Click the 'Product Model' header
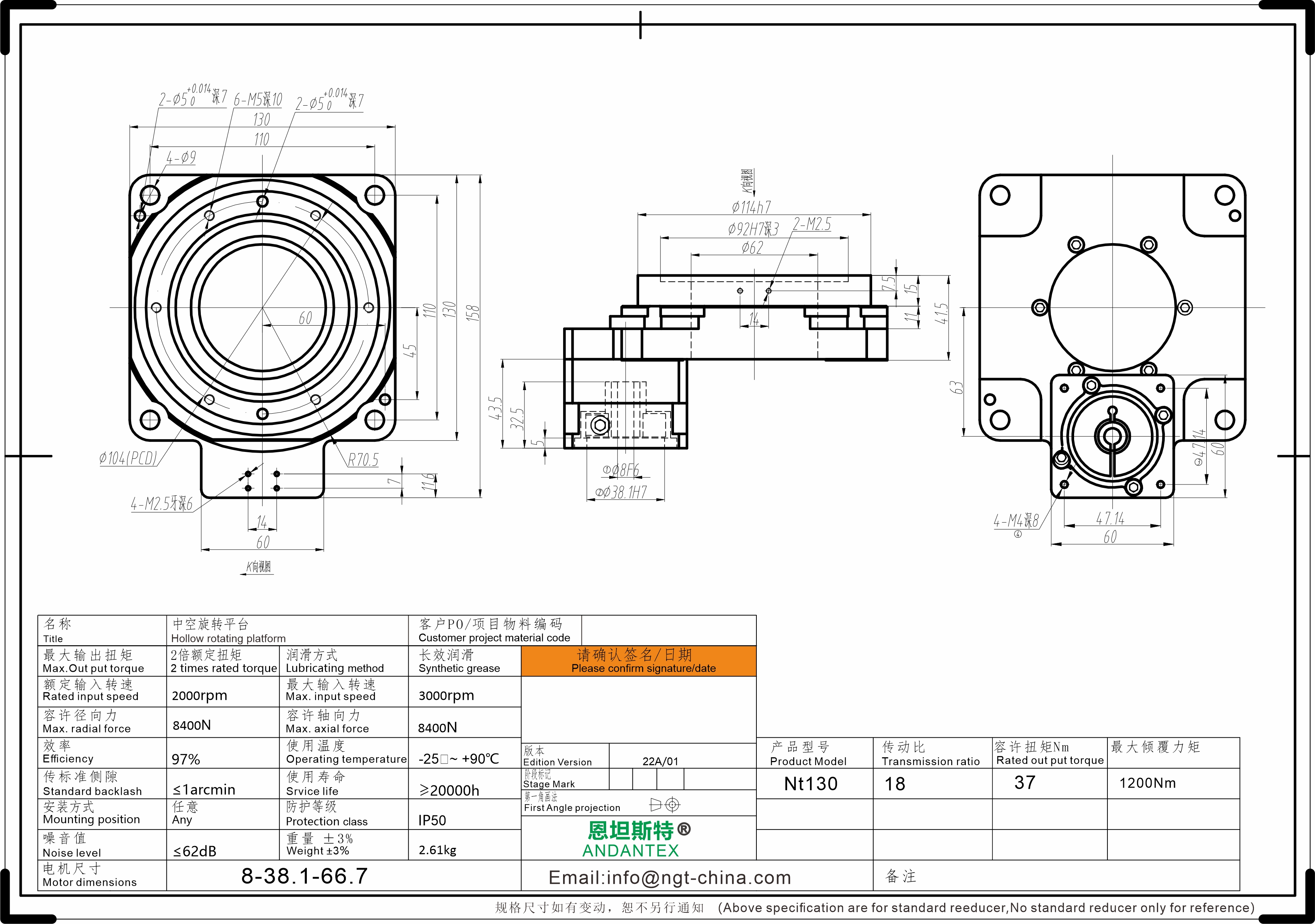Image resolution: width=1315 pixels, height=924 pixels. click(x=808, y=761)
